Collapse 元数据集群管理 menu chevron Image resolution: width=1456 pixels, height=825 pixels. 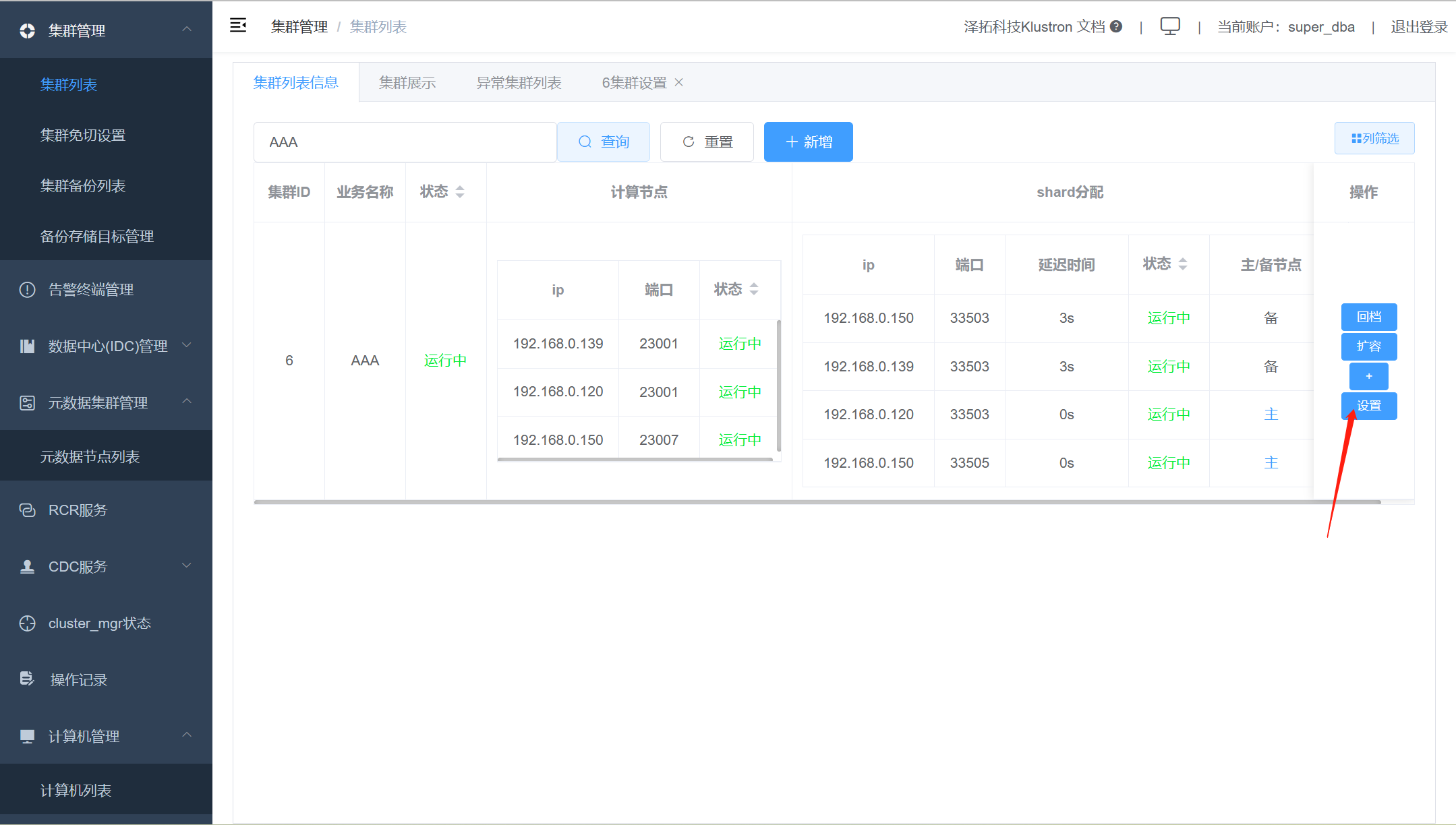[x=187, y=402]
